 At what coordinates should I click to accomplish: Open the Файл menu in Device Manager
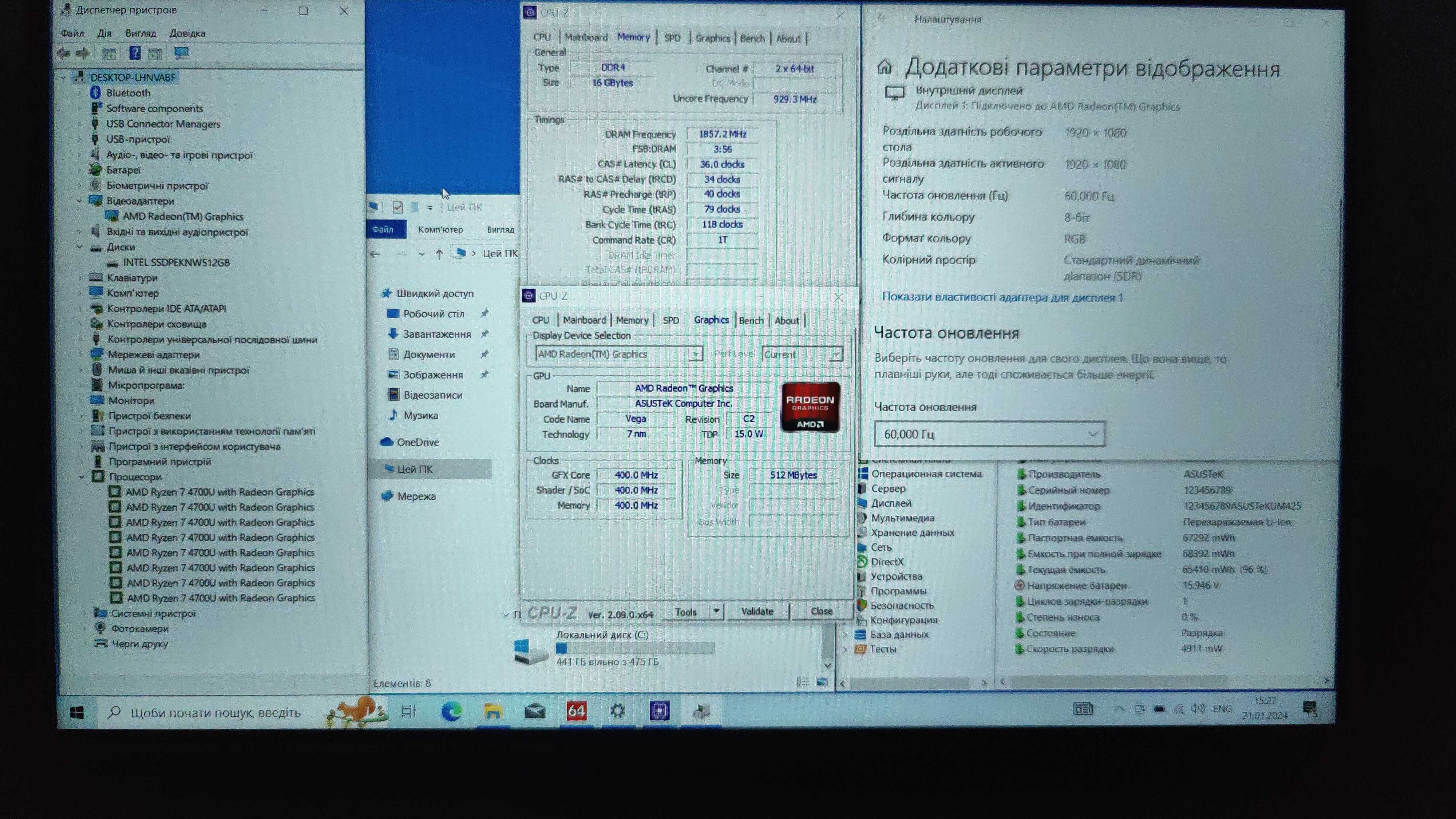72,33
